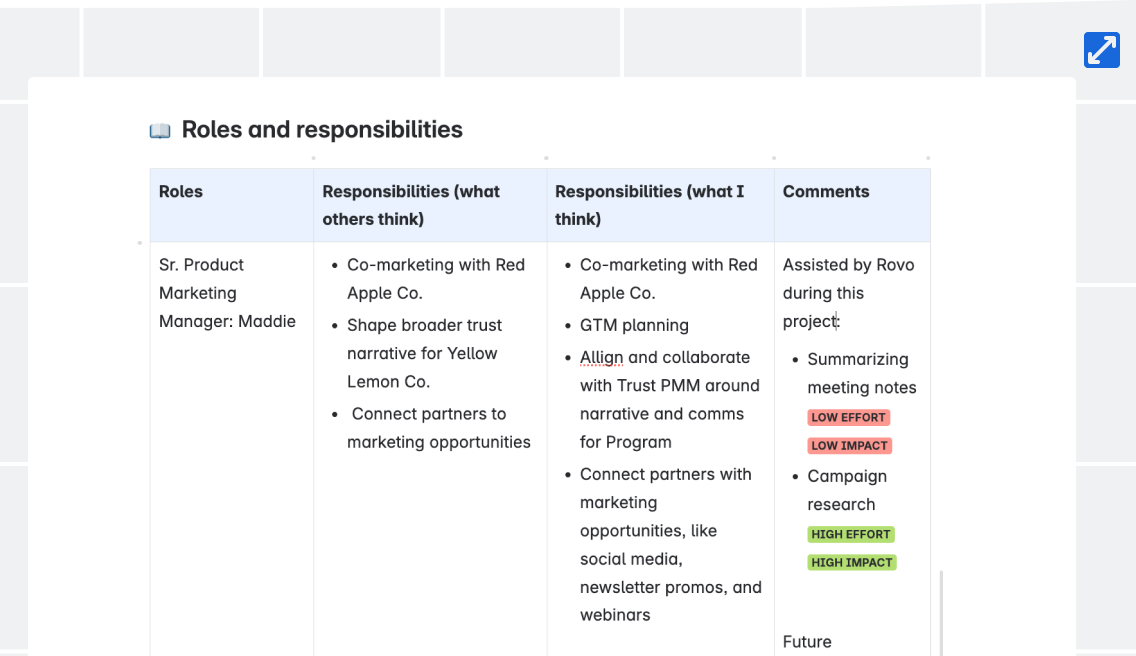Click the Sr. Product Marketing Manager cell
This screenshot has width=1136, height=656.
pos(227,293)
